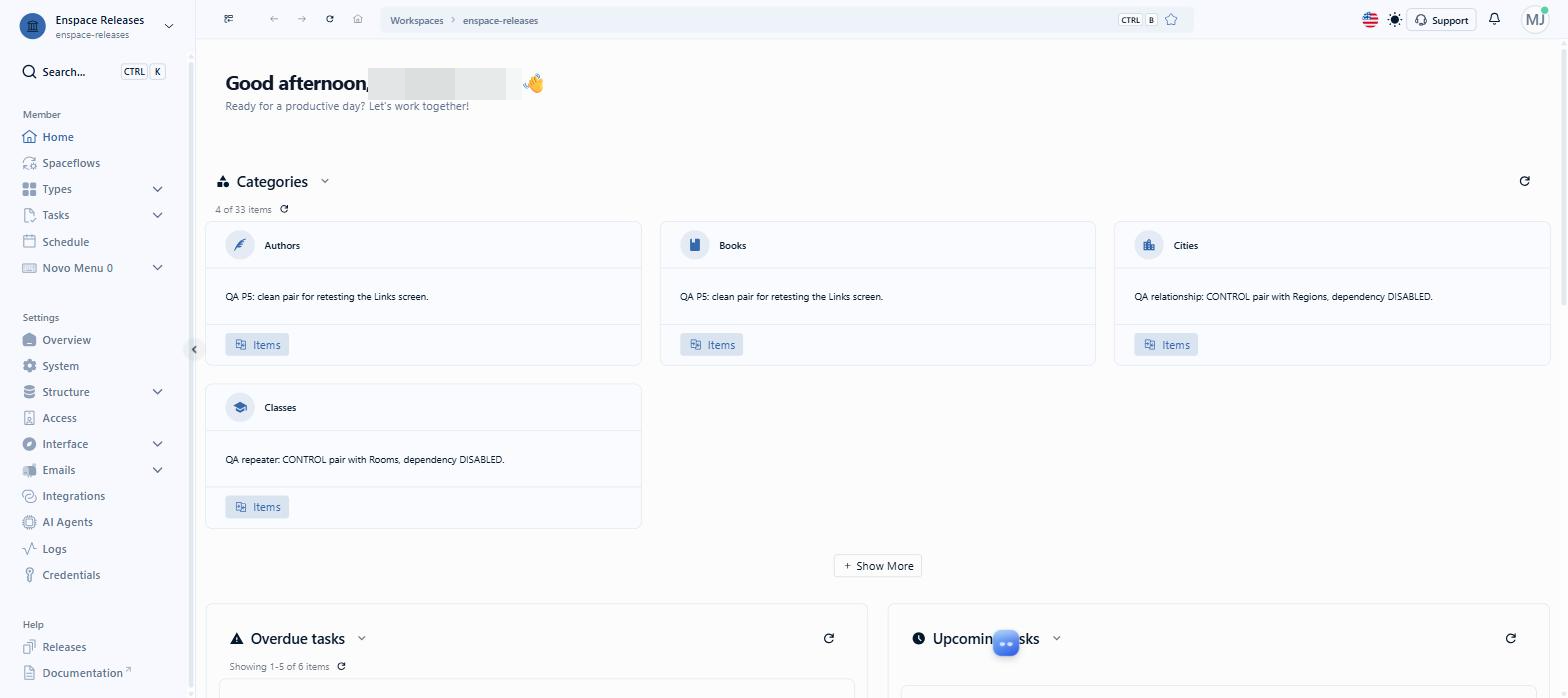Open Items for the Classes card
The height and width of the screenshot is (698, 1568).
point(257,507)
